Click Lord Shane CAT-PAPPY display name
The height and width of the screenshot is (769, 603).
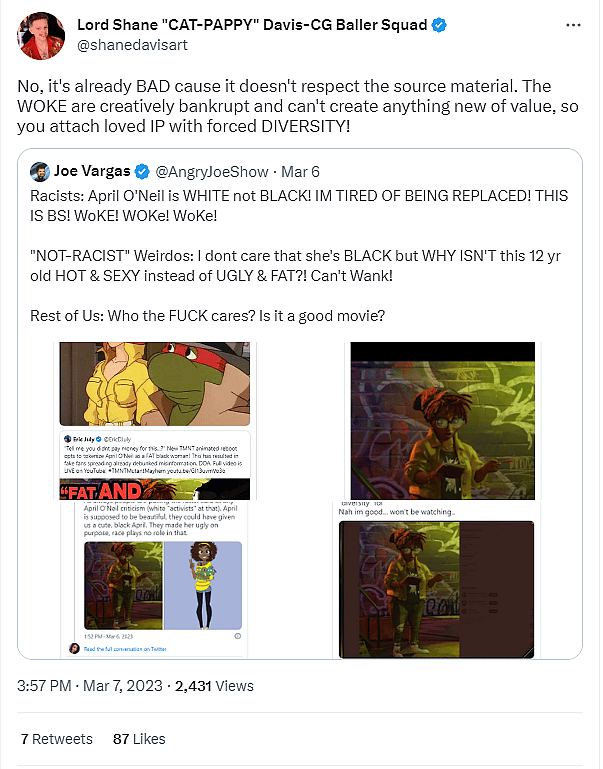pos(252,25)
